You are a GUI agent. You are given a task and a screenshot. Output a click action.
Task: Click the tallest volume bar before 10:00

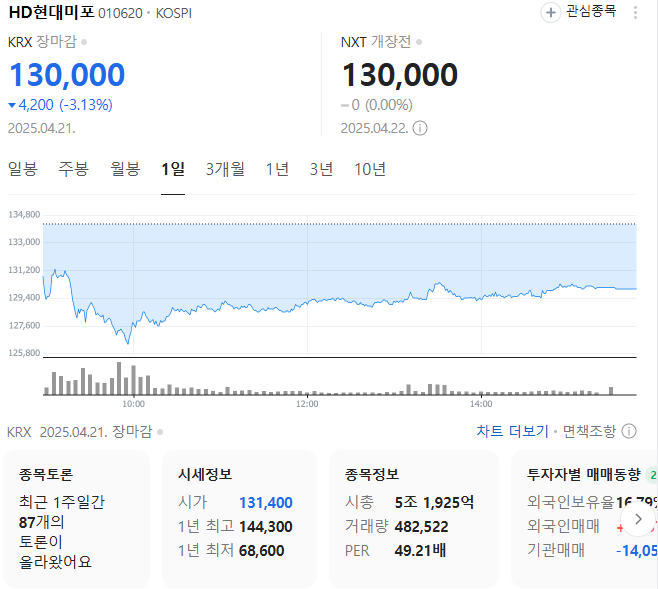[x=119, y=378]
